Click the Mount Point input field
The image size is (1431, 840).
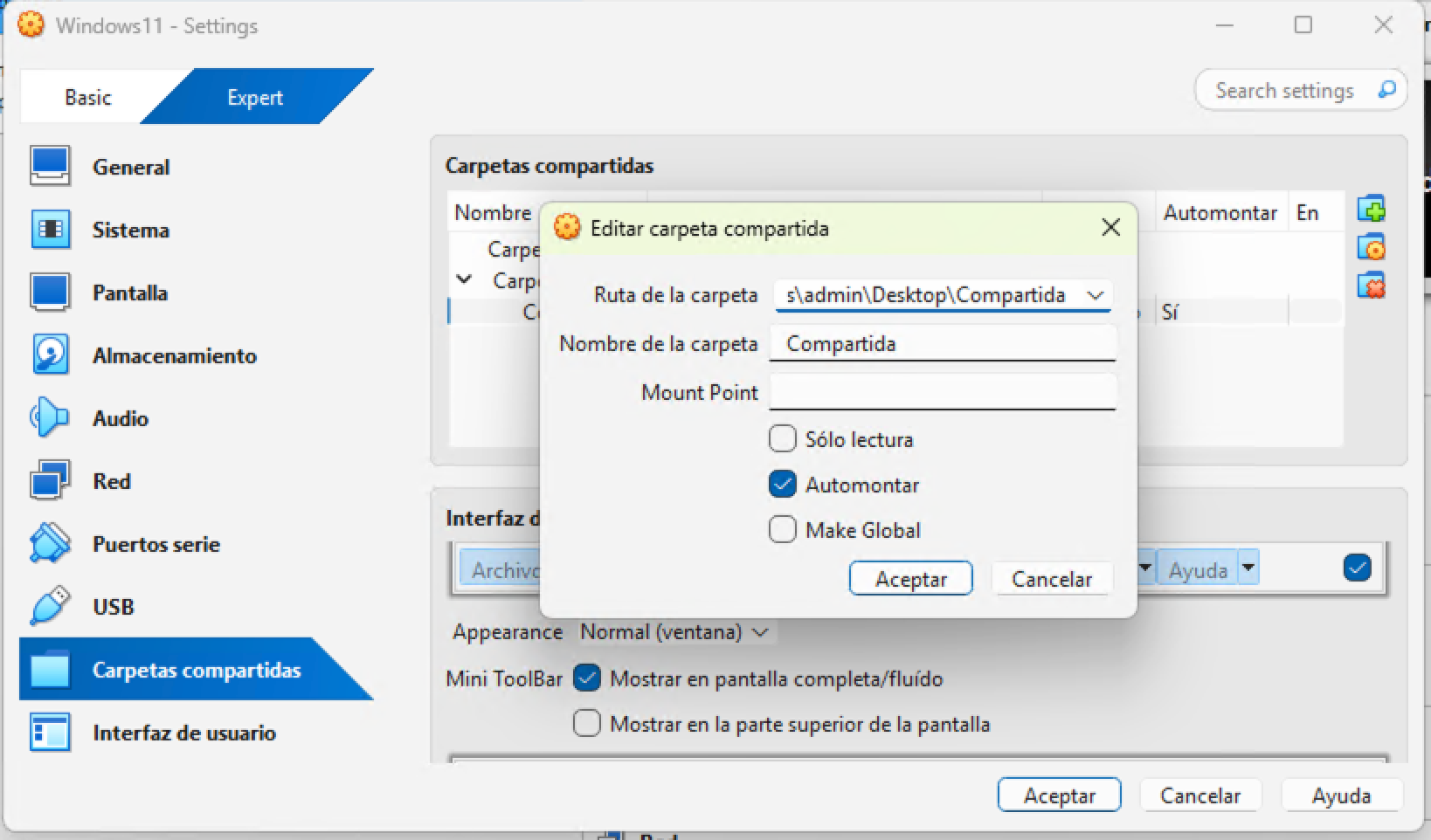click(943, 392)
